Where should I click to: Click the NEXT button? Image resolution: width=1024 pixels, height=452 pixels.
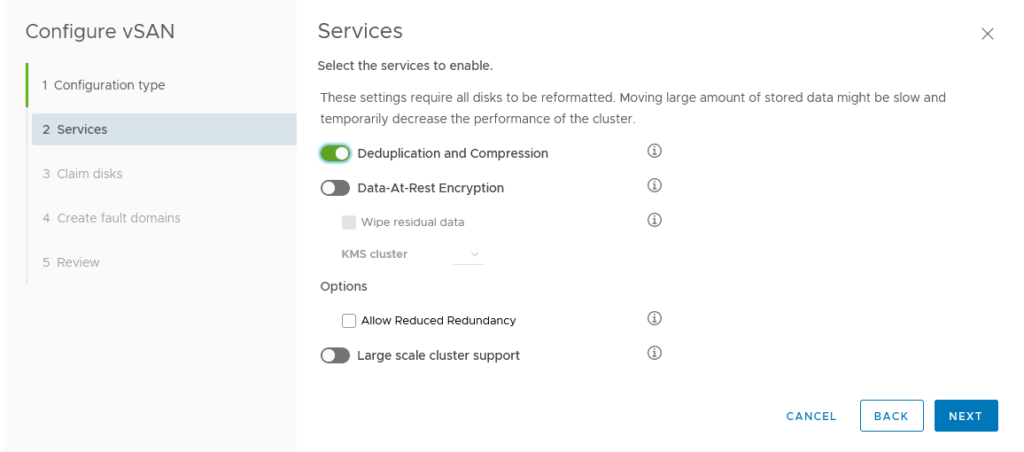(x=966, y=416)
